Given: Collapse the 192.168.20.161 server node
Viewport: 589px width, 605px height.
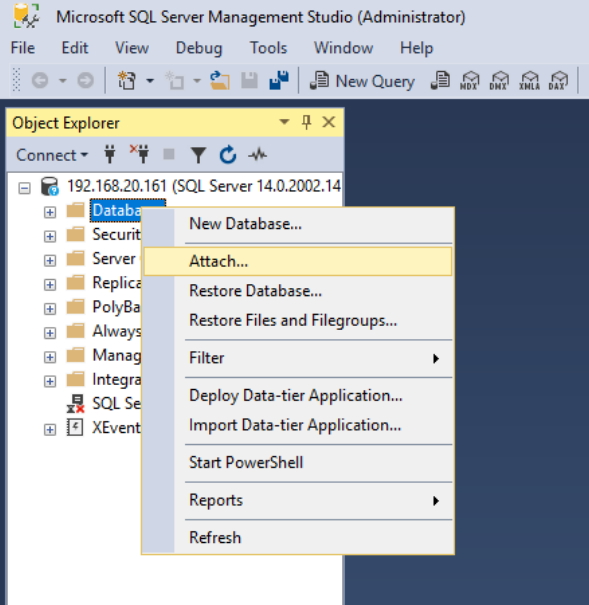Looking at the screenshot, I should pyautogui.click(x=24, y=188).
